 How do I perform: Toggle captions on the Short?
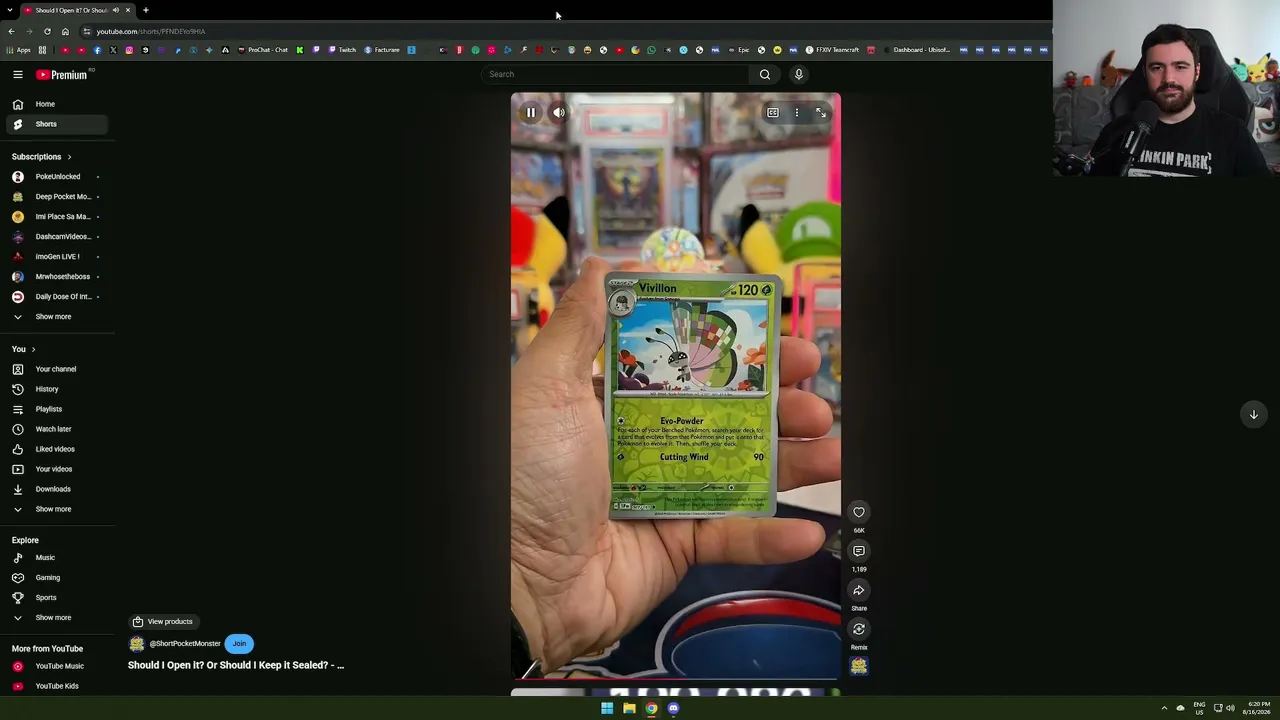773,113
